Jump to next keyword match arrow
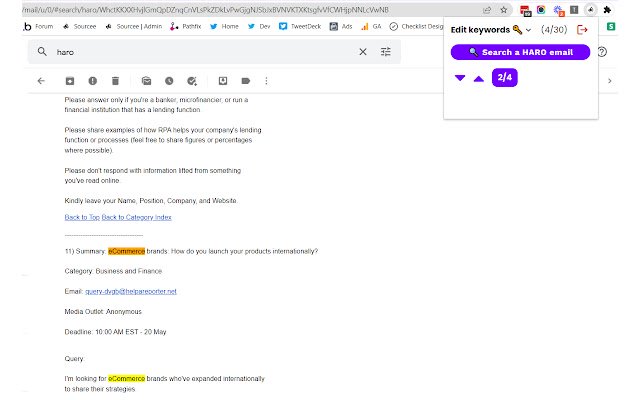 coord(460,78)
